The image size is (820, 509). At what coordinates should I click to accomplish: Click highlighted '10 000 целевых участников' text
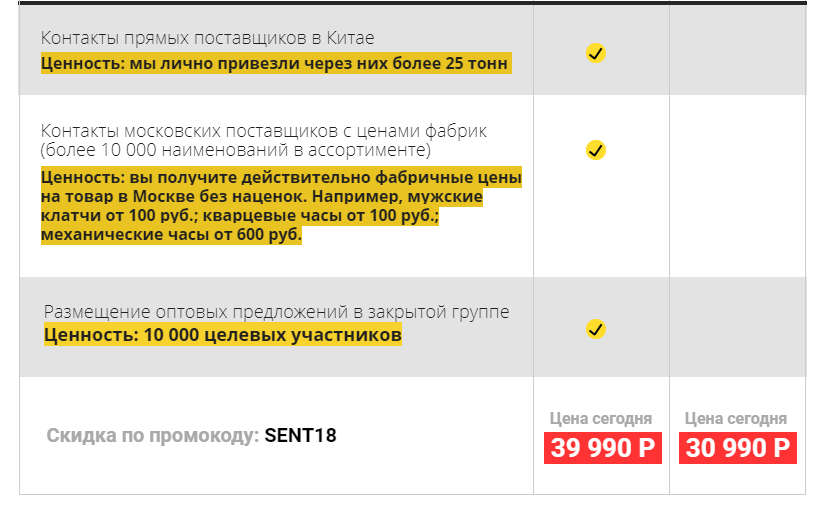pyautogui.click(x=222, y=335)
